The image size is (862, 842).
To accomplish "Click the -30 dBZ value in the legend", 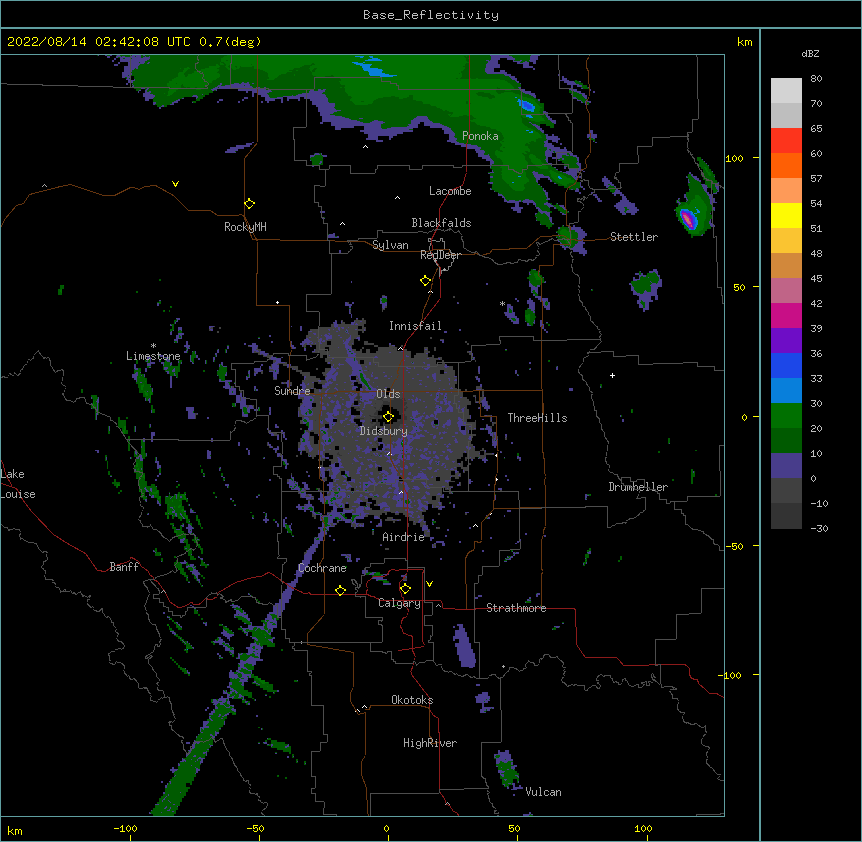I will (819, 528).
